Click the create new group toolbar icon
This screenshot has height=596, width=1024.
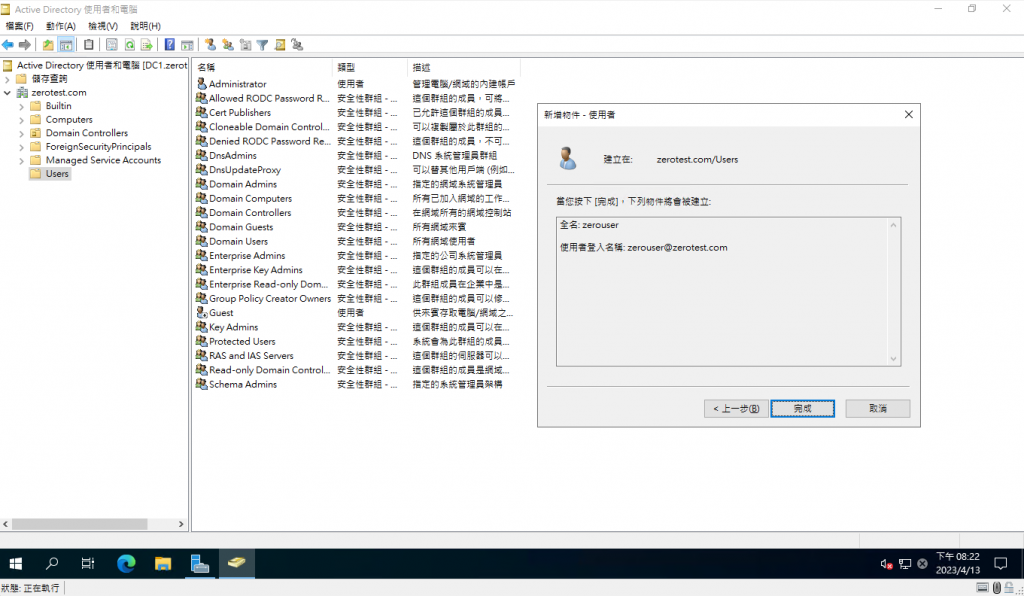pos(228,45)
